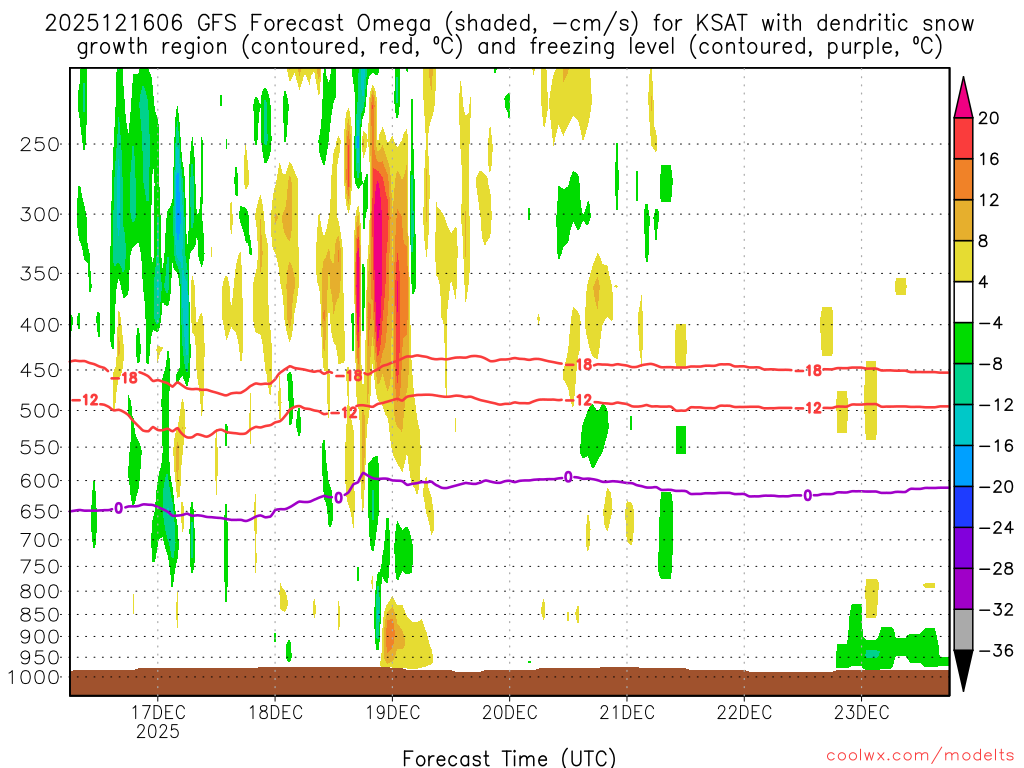Click the orange colorbar segment between 12 and 16
Viewport: 1024px width, 768px height.
pos(963,180)
